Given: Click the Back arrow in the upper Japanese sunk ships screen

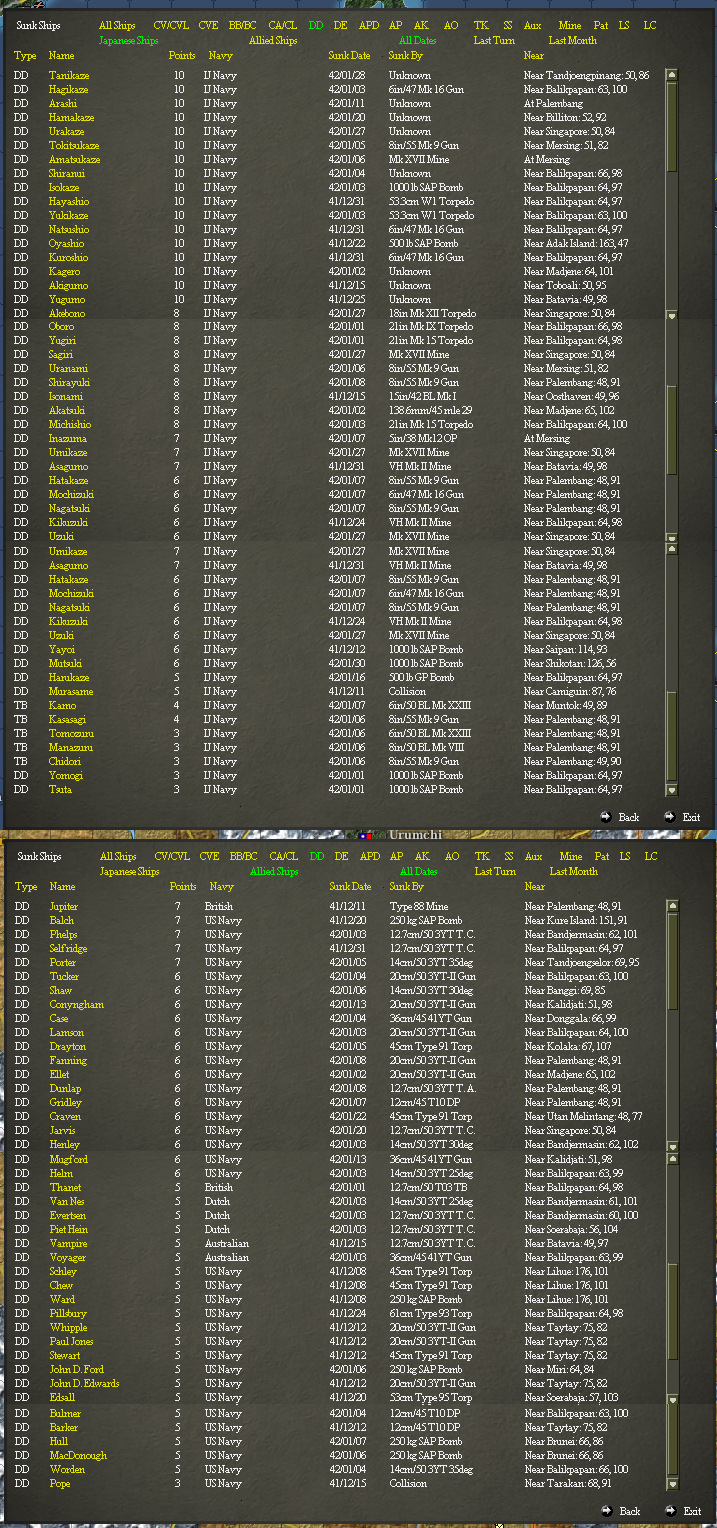Looking at the screenshot, I should point(606,816).
